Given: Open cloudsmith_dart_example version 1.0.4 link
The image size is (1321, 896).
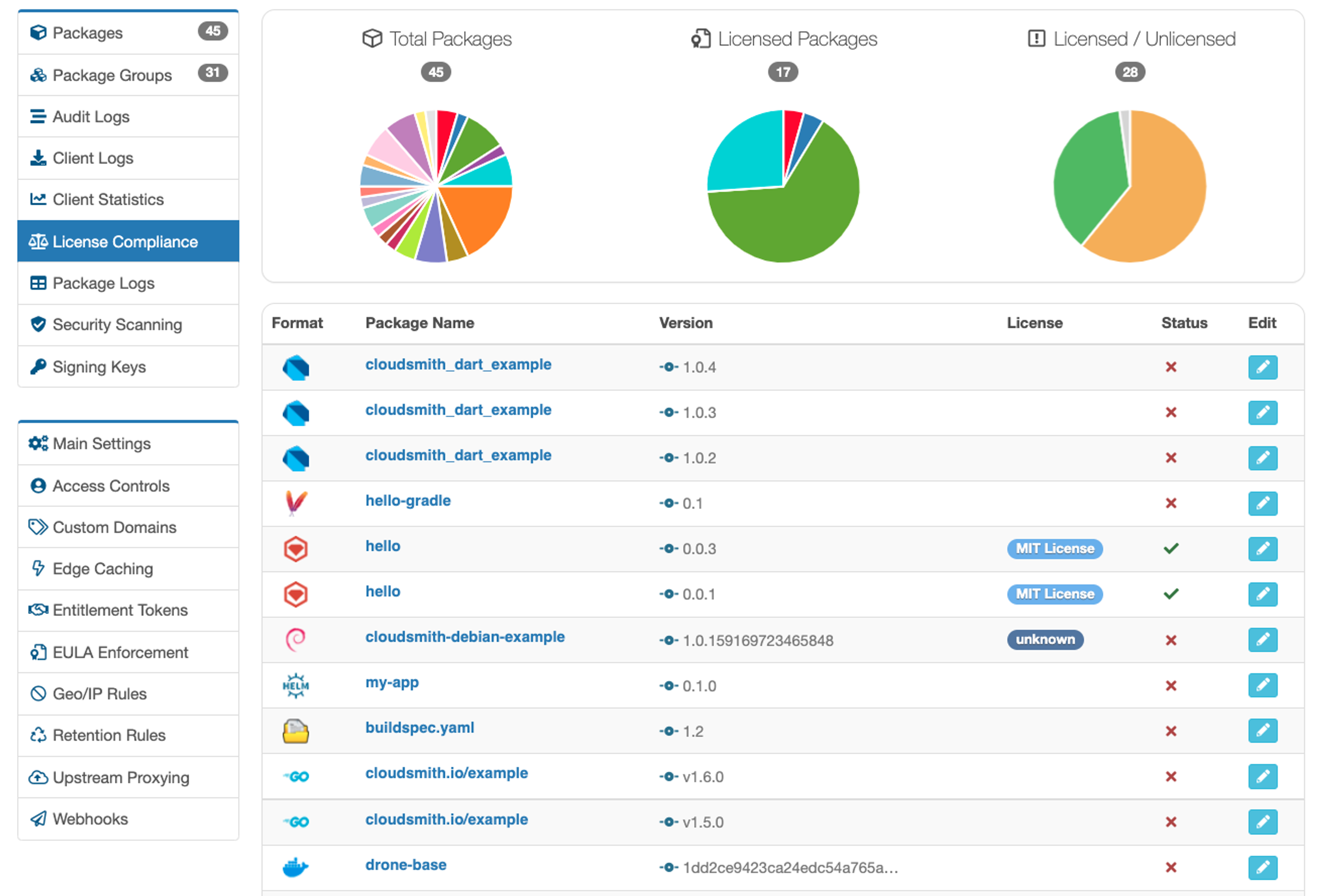Looking at the screenshot, I should pyautogui.click(x=458, y=364).
